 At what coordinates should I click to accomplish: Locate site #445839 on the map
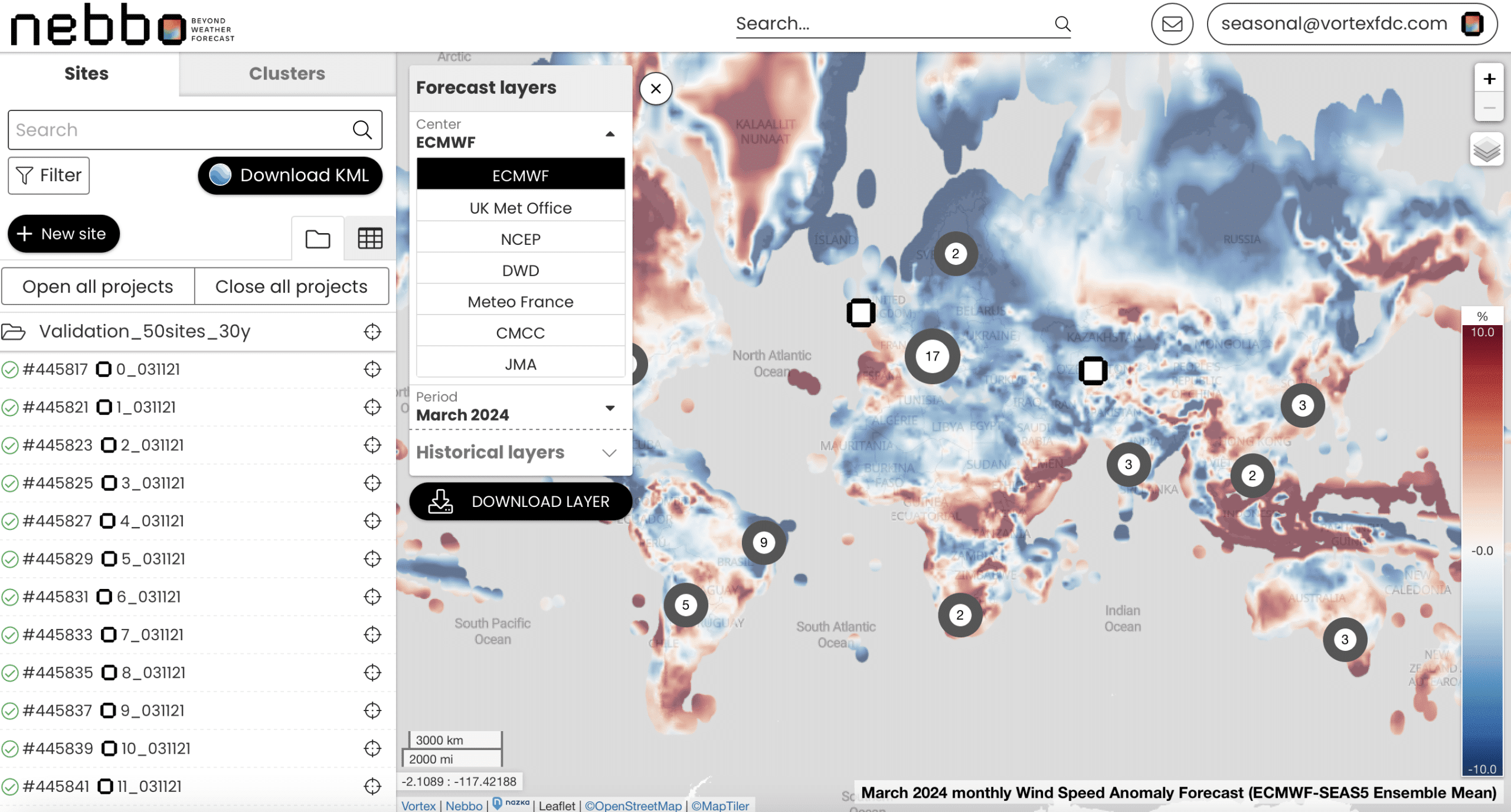(x=372, y=748)
